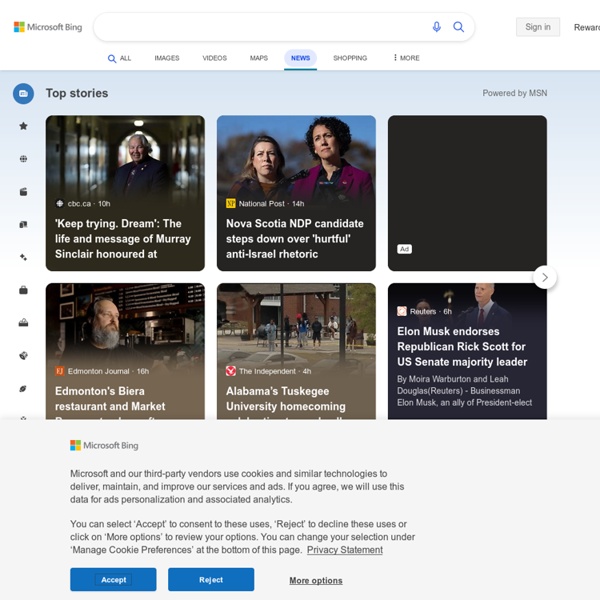This screenshot has width=600, height=600.
Task: Click the Powered by MSN text
Action: [x=515, y=93]
